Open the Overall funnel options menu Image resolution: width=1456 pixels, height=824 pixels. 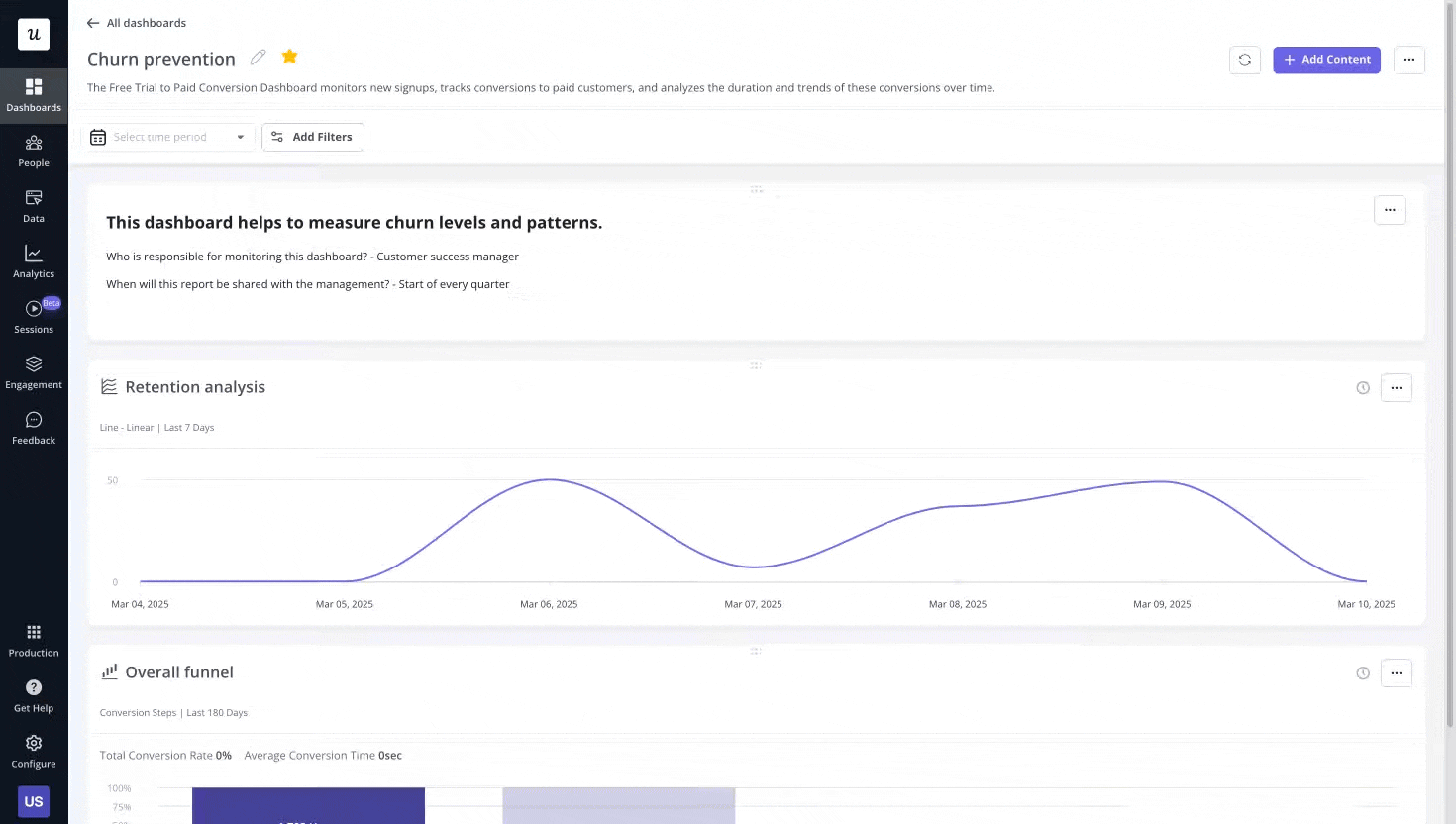click(x=1397, y=672)
